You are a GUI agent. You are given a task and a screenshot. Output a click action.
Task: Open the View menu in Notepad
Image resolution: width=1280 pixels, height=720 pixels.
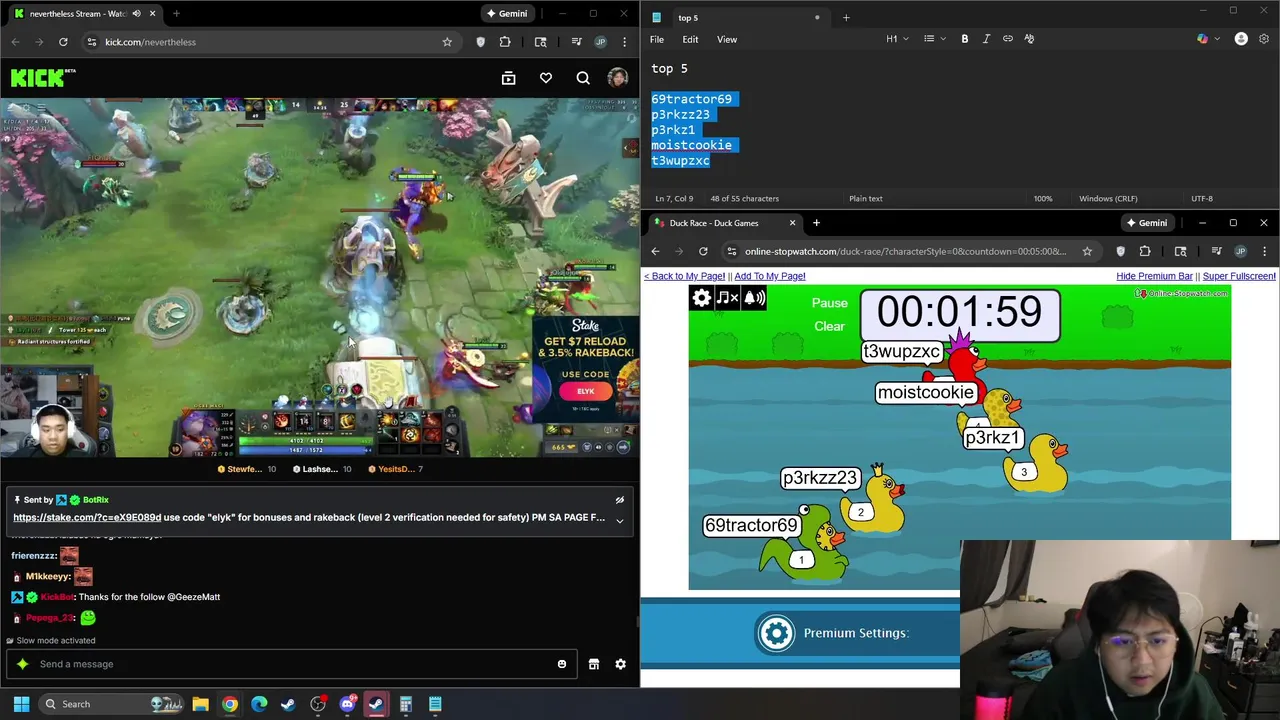727,39
